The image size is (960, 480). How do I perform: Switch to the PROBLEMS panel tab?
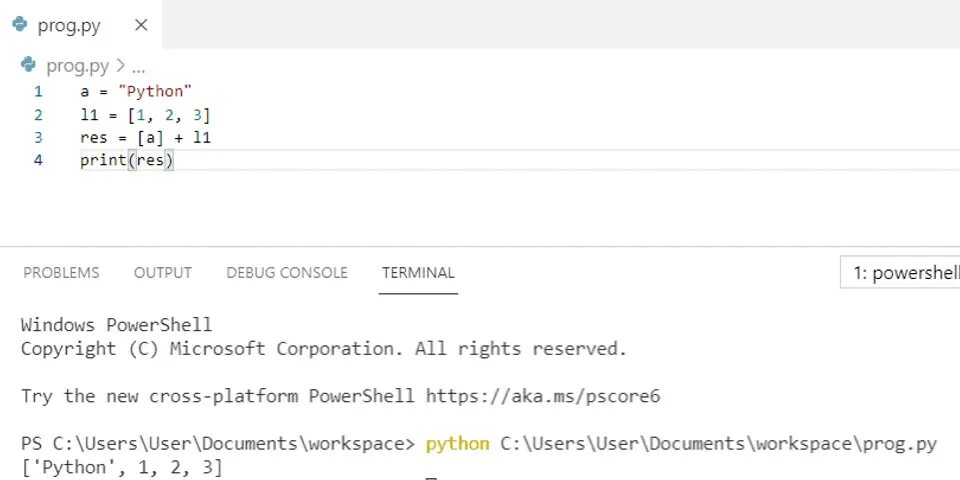pos(61,272)
